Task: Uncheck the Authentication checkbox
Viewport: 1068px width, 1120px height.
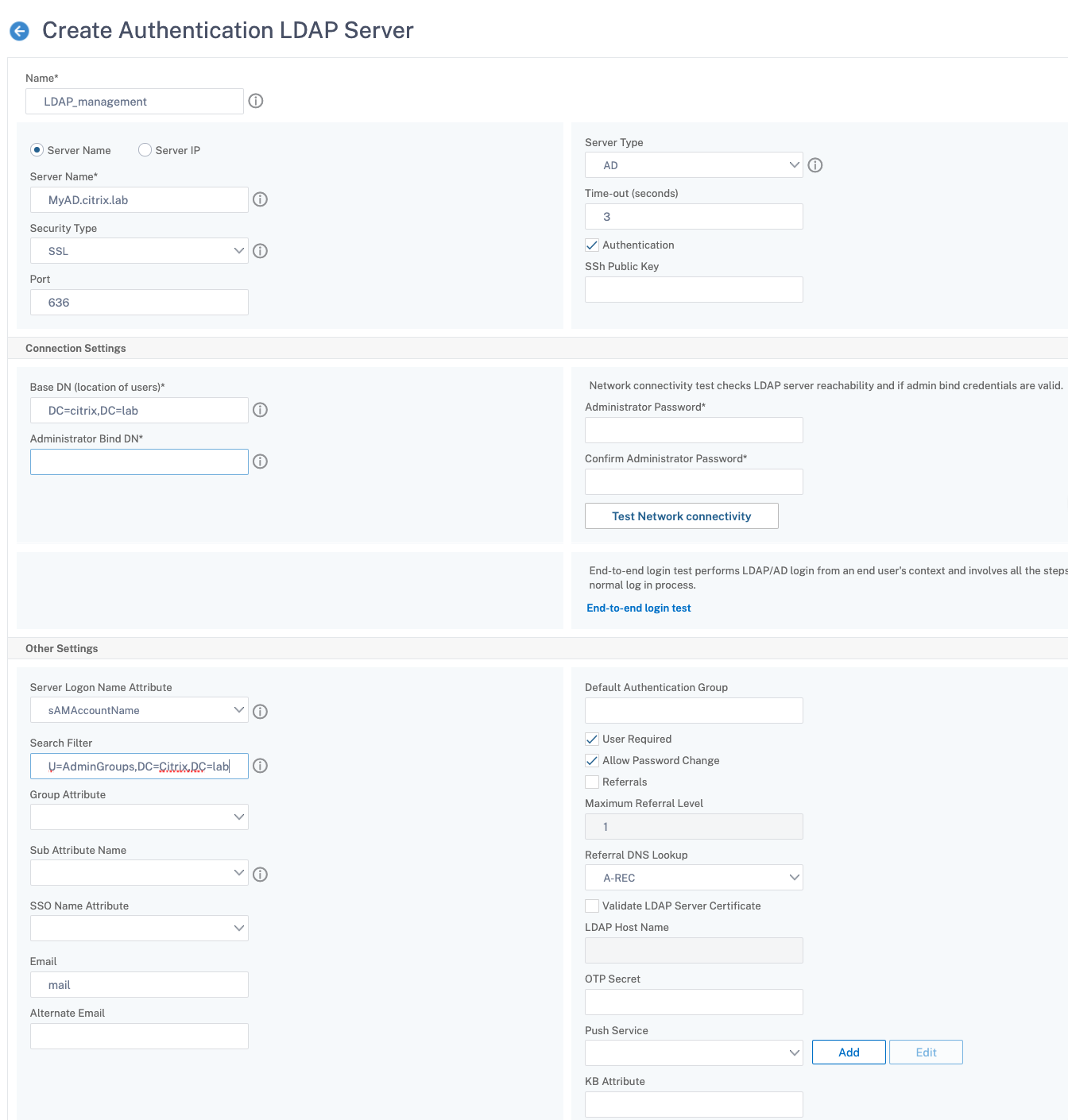Action: pos(592,245)
